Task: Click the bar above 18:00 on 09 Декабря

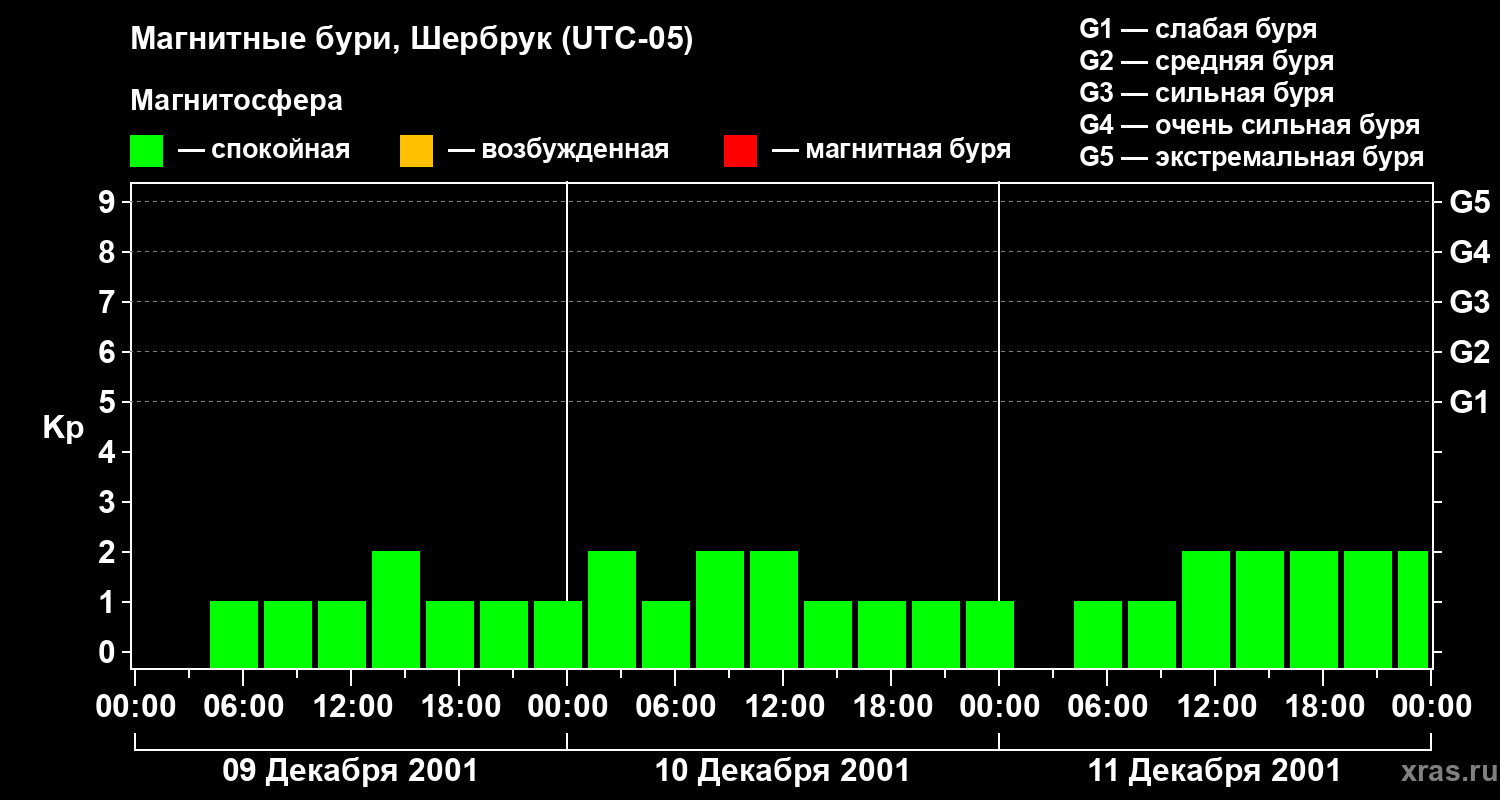Action: (450, 634)
